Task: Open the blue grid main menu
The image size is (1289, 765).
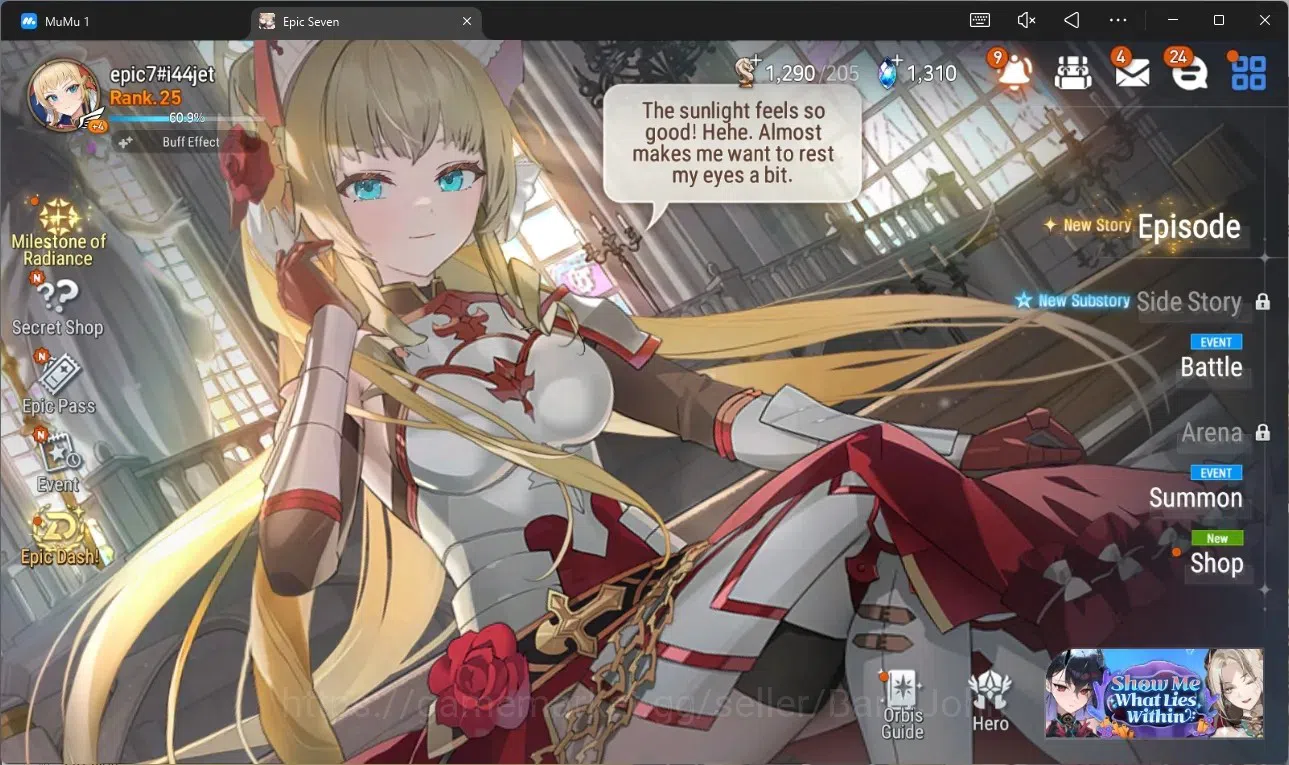Action: 1248,72
